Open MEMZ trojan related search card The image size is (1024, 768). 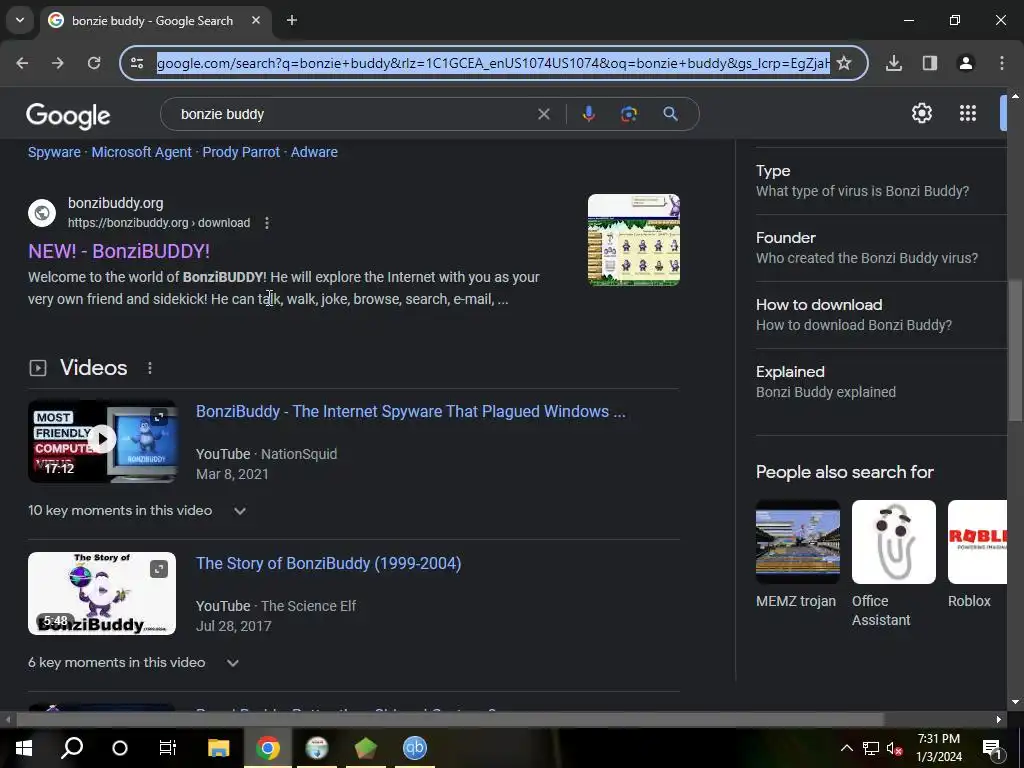(x=797, y=555)
